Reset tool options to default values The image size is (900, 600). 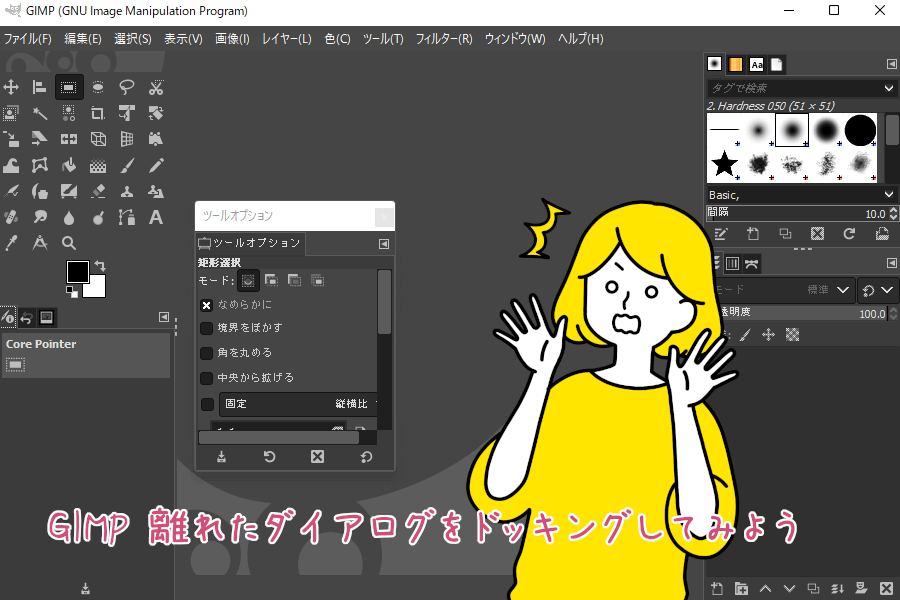click(x=366, y=456)
